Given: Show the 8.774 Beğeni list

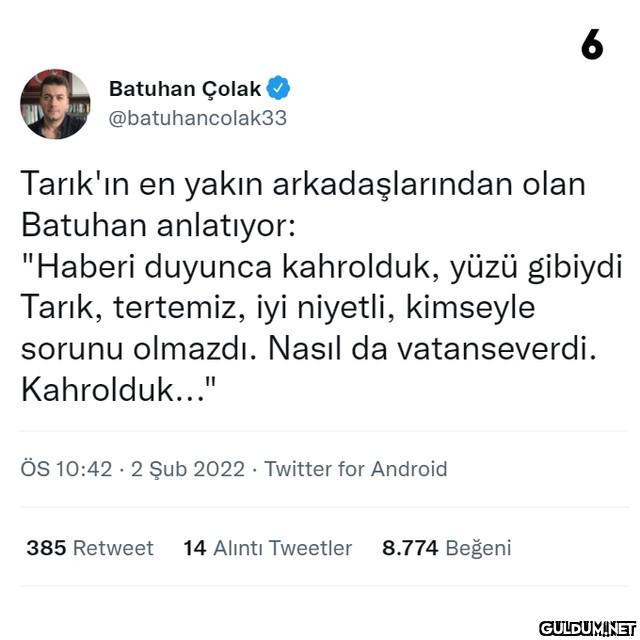Looking at the screenshot, I should 447,548.
